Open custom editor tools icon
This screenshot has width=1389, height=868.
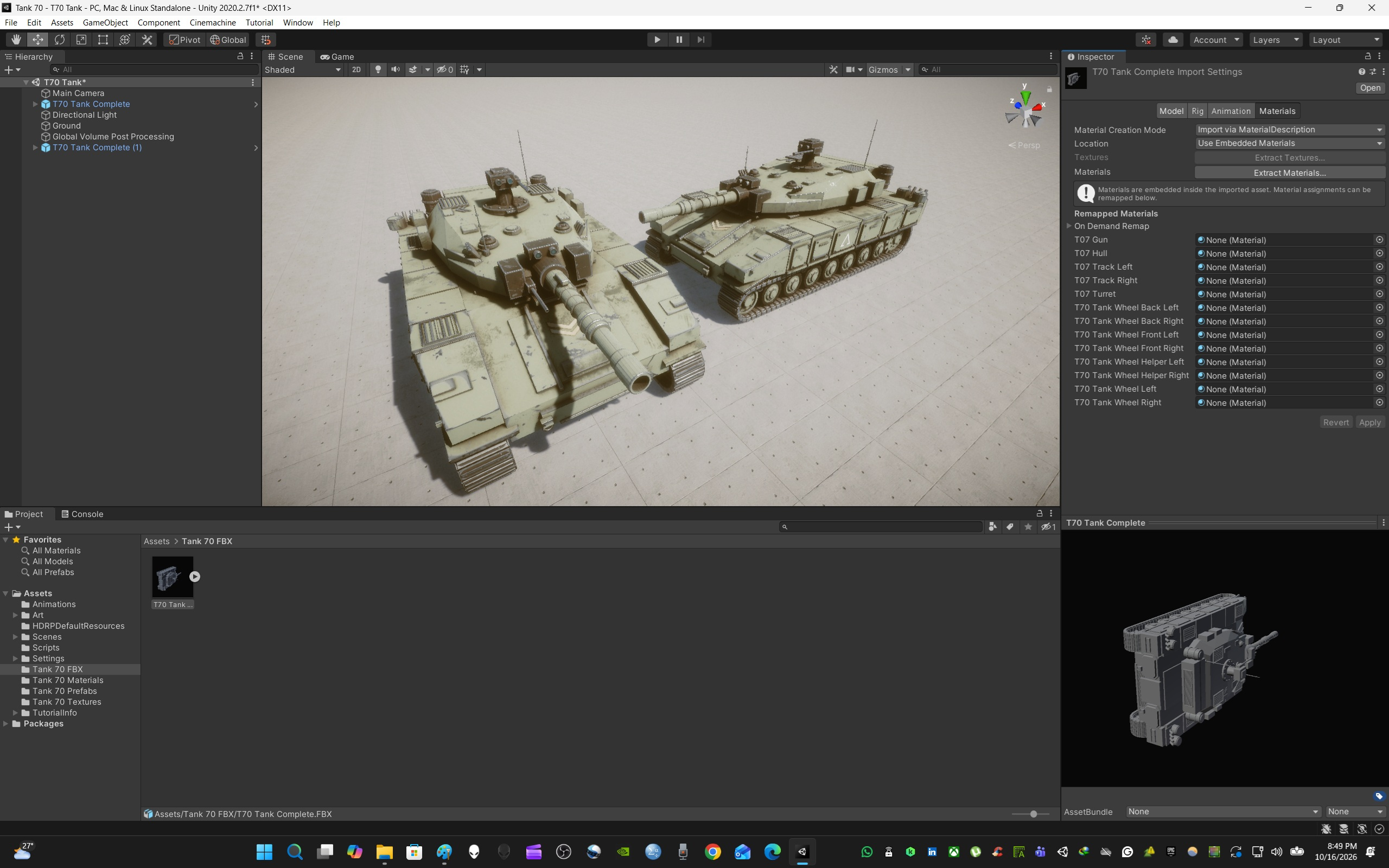[x=147, y=40]
